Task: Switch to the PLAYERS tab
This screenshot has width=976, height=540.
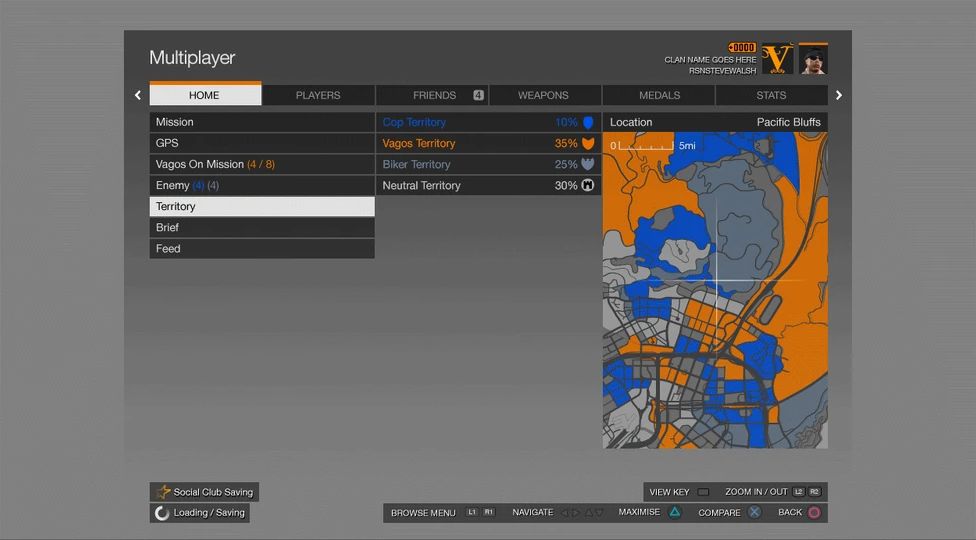Action: 318,95
